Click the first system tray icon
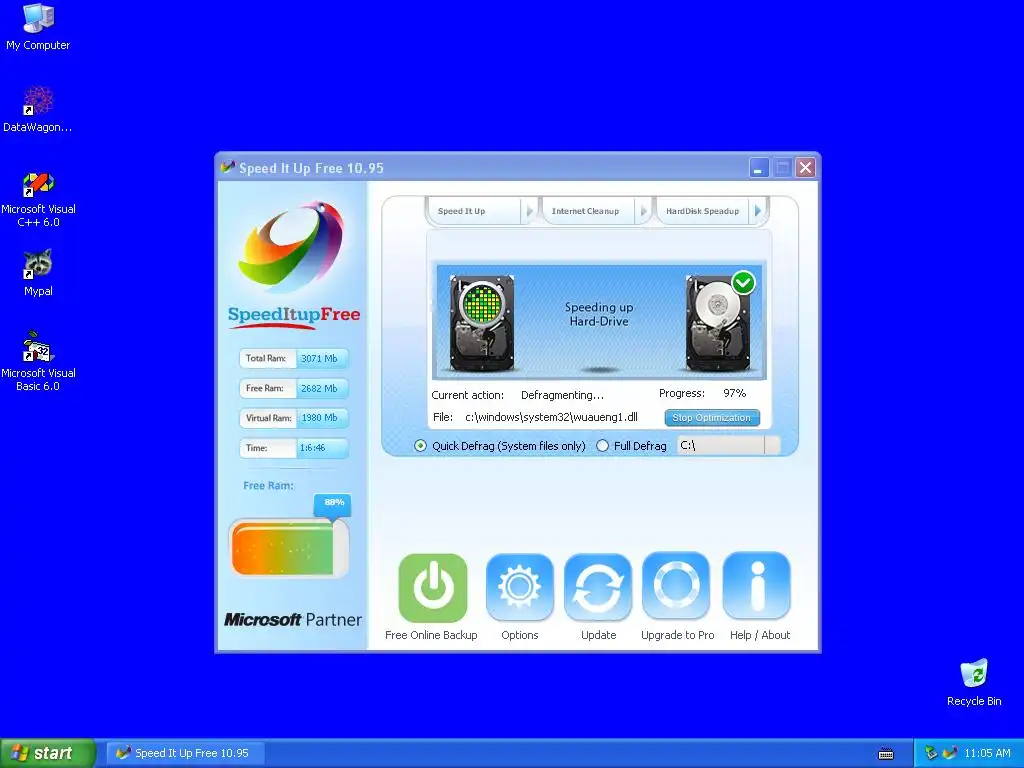 931,753
